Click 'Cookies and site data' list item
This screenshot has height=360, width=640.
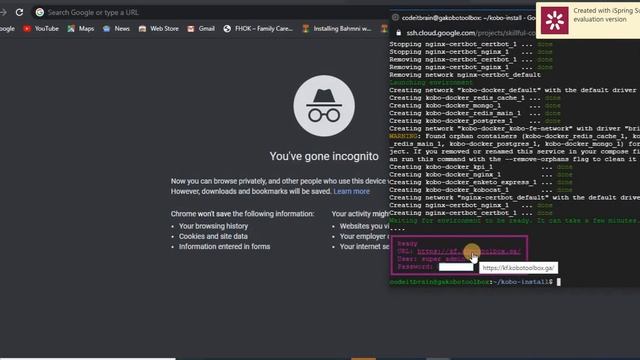click(x=213, y=236)
